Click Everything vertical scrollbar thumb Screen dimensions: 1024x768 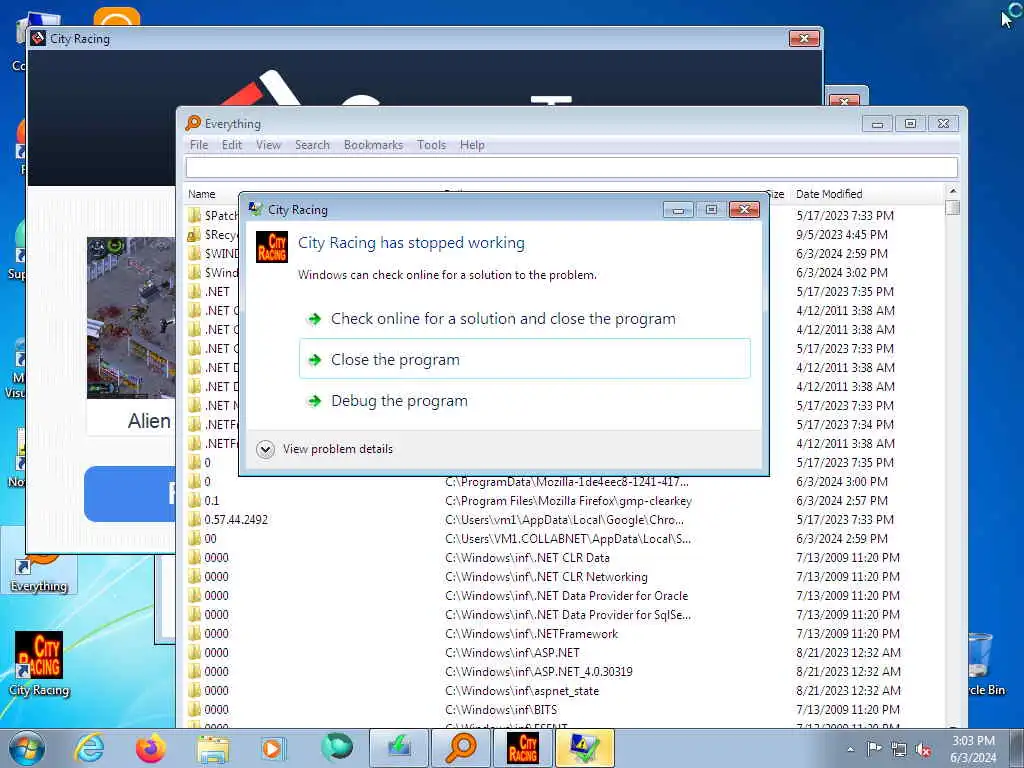953,208
